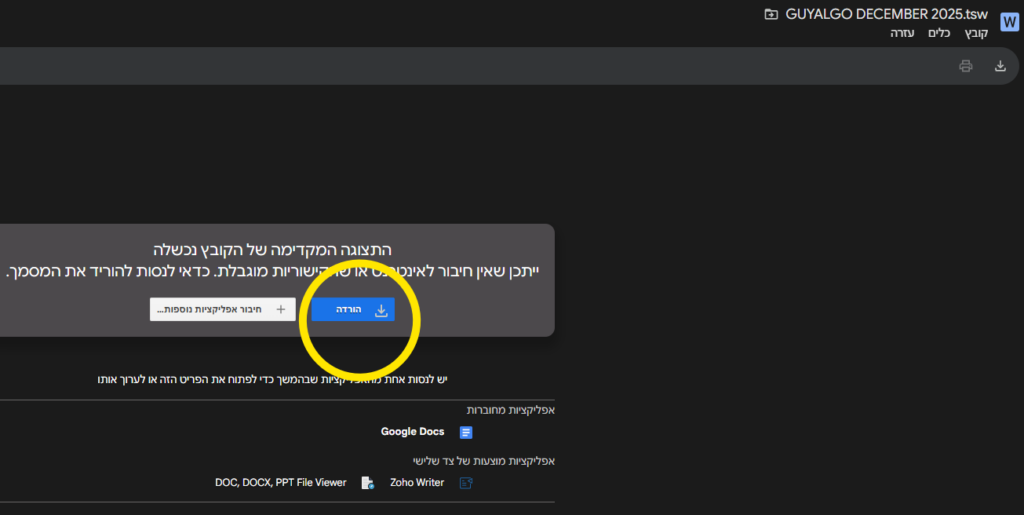Open the עזרה (Help) menu

pos(902,33)
